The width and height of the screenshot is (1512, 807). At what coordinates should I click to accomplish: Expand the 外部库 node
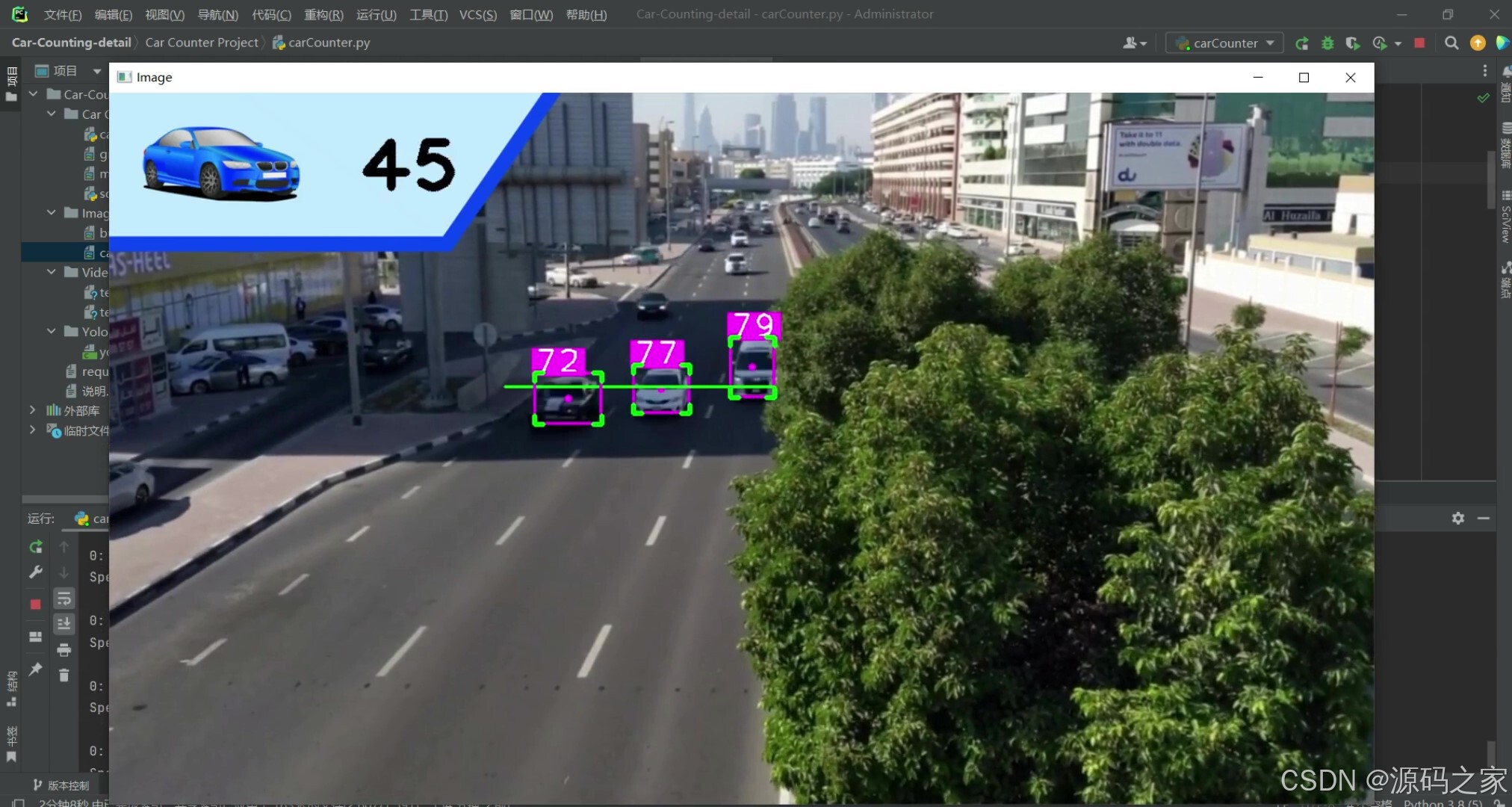(33, 410)
